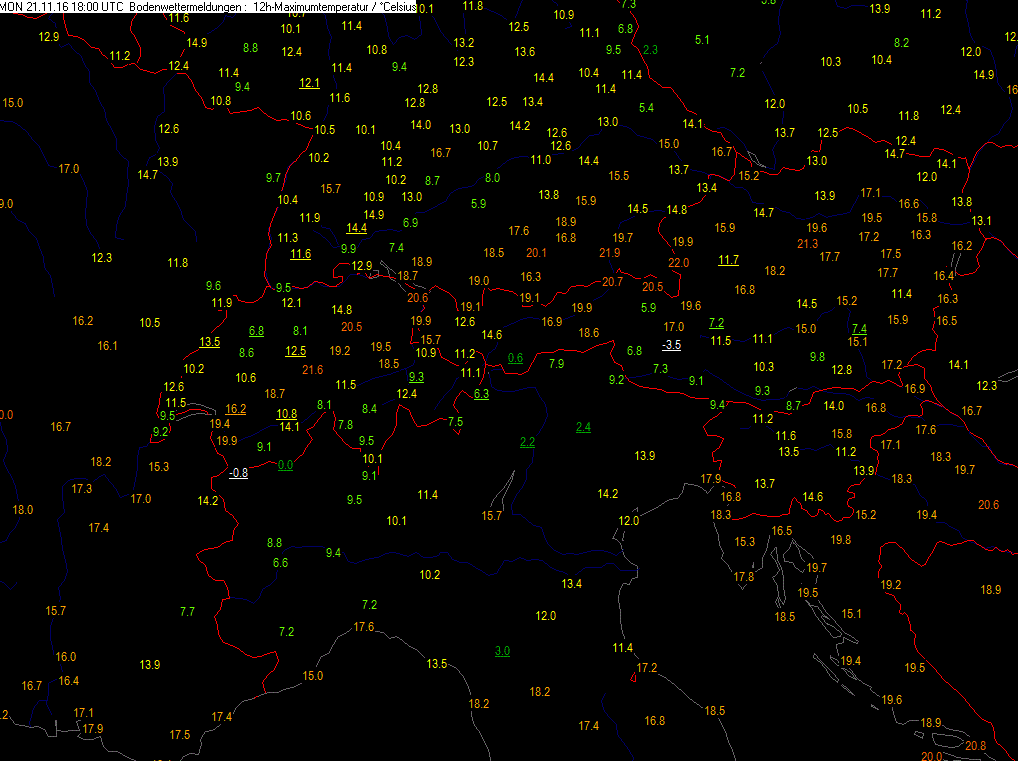Image resolution: width=1018 pixels, height=761 pixels.
Task: Pick the green 9.8 value
Action: (817, 356)
